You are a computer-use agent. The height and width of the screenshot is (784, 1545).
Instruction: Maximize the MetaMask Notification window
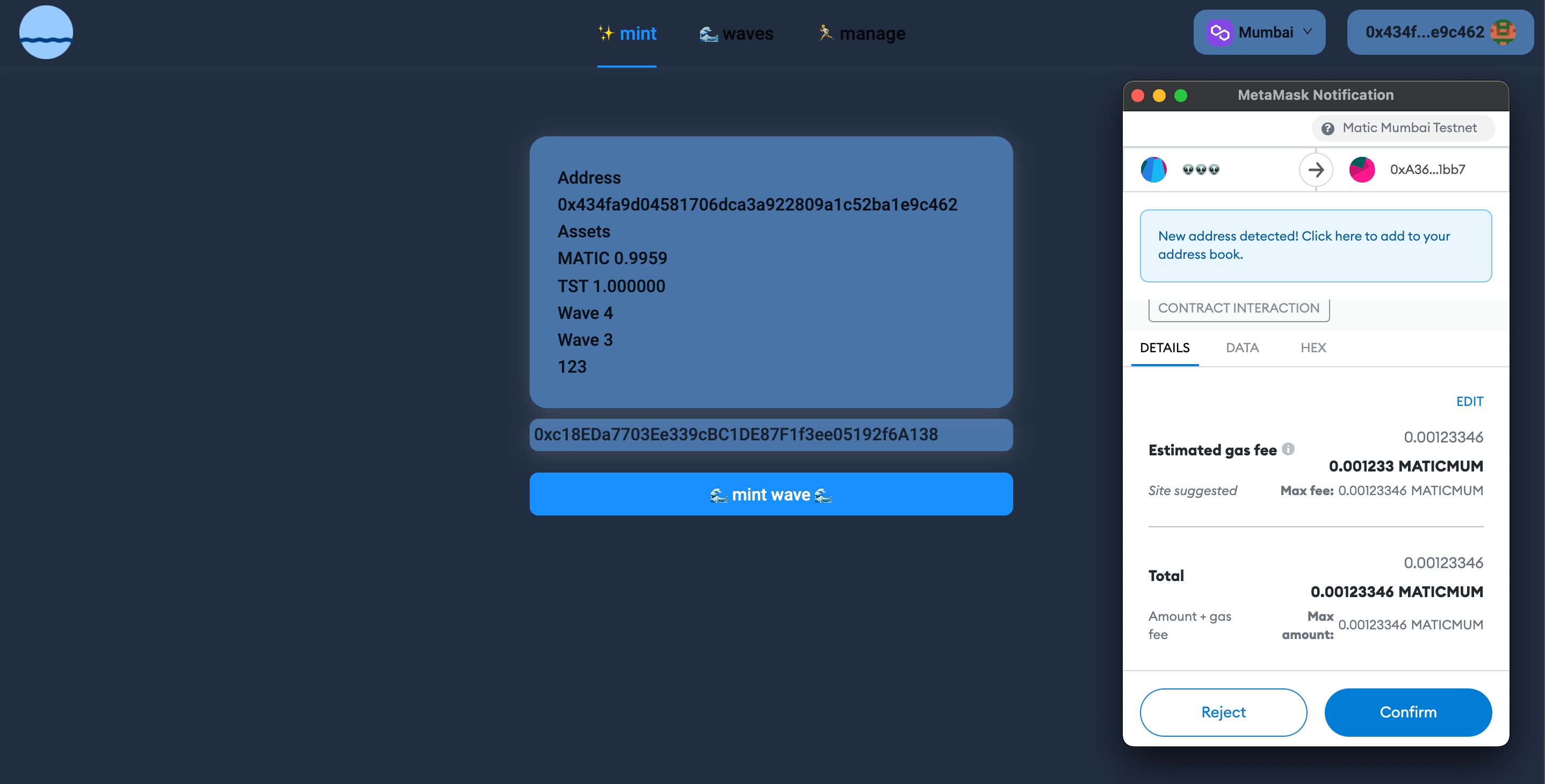(x=1181, y=95)
